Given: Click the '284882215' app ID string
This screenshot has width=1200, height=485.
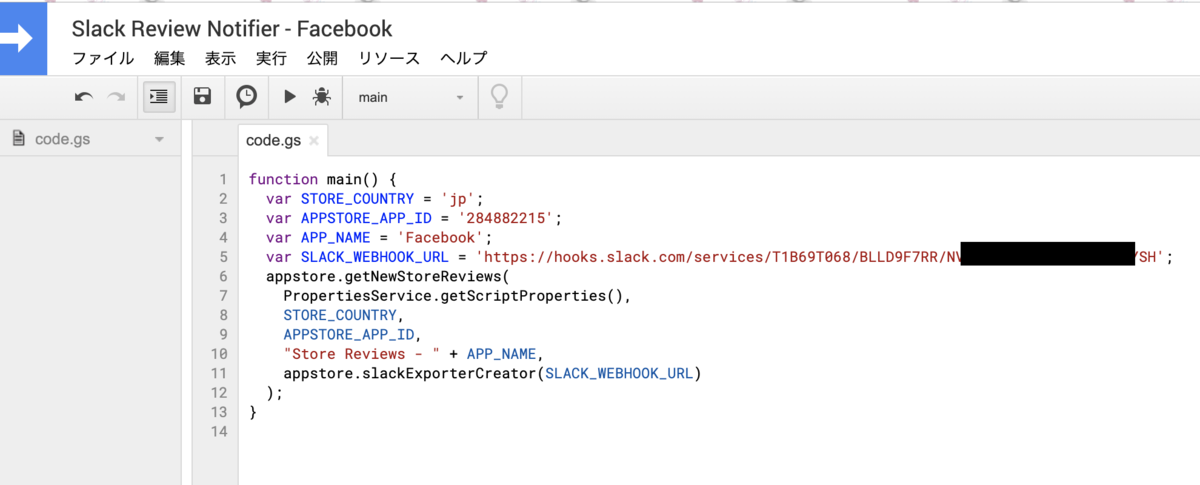Looking at the screenshot, I should [x=507, y=218].
